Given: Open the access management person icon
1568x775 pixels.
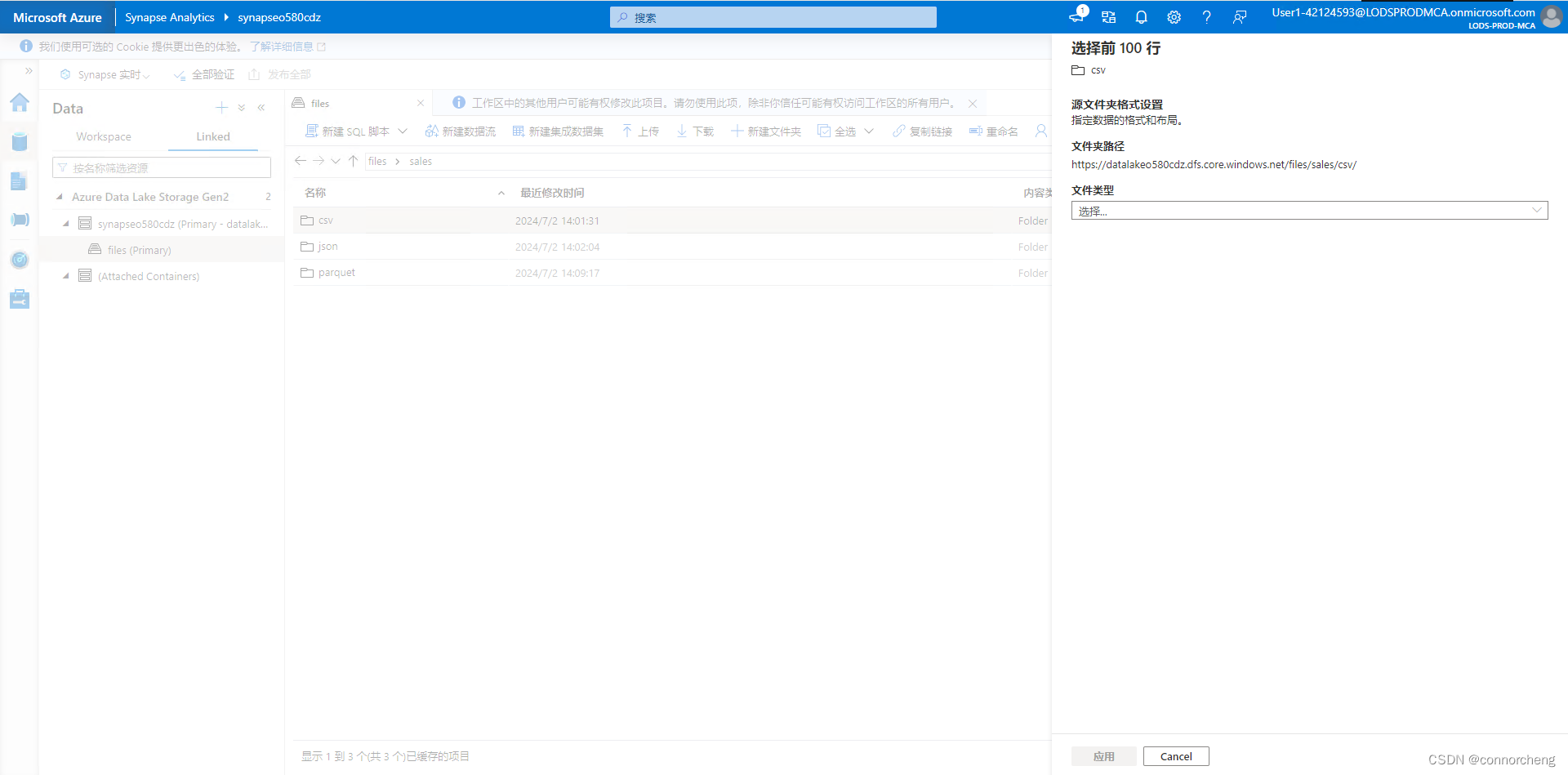Looking at the screenshot, I should pos(1040,131).
